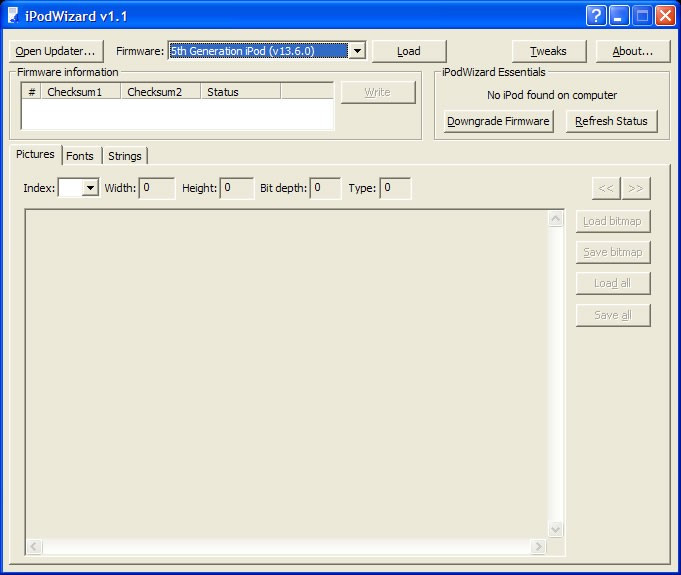The image size is (681, 575).
Task: Open the About dialog
Action: 633,51
